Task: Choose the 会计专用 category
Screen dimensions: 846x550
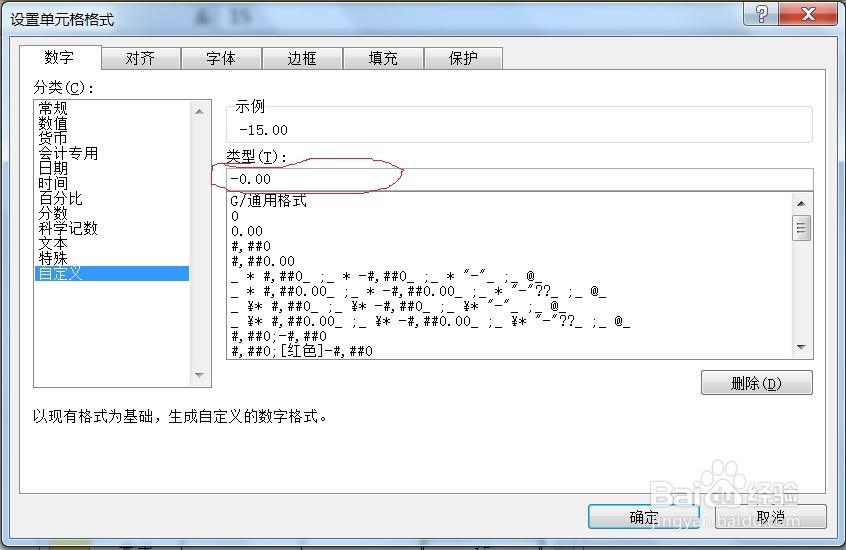Action: point(112,153)
